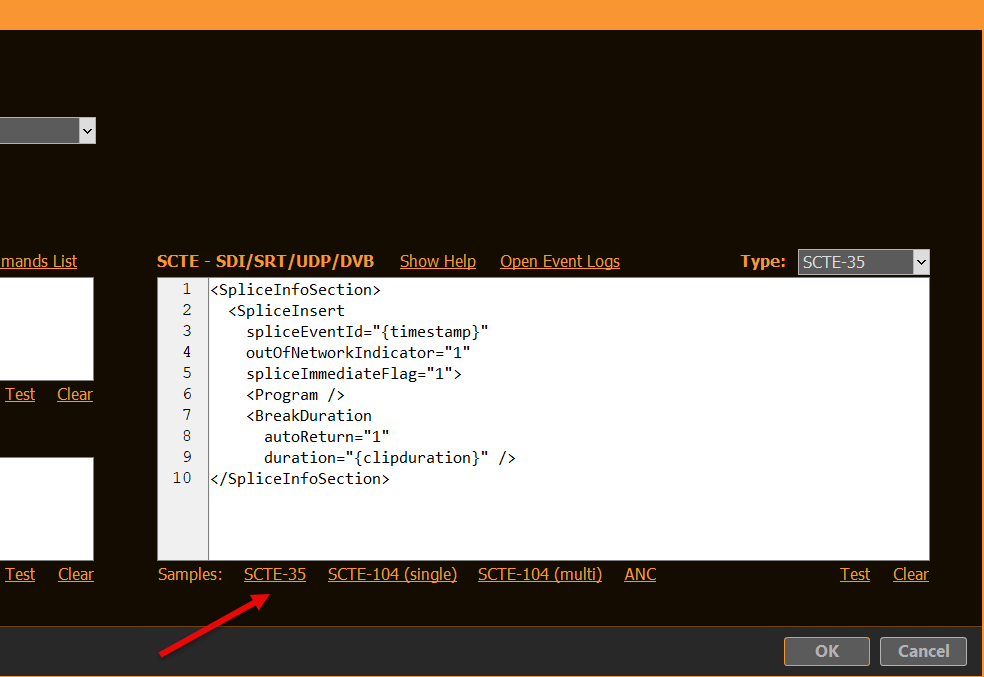
Task: Click line number 1 in the gutter
Action: [186, 289]
